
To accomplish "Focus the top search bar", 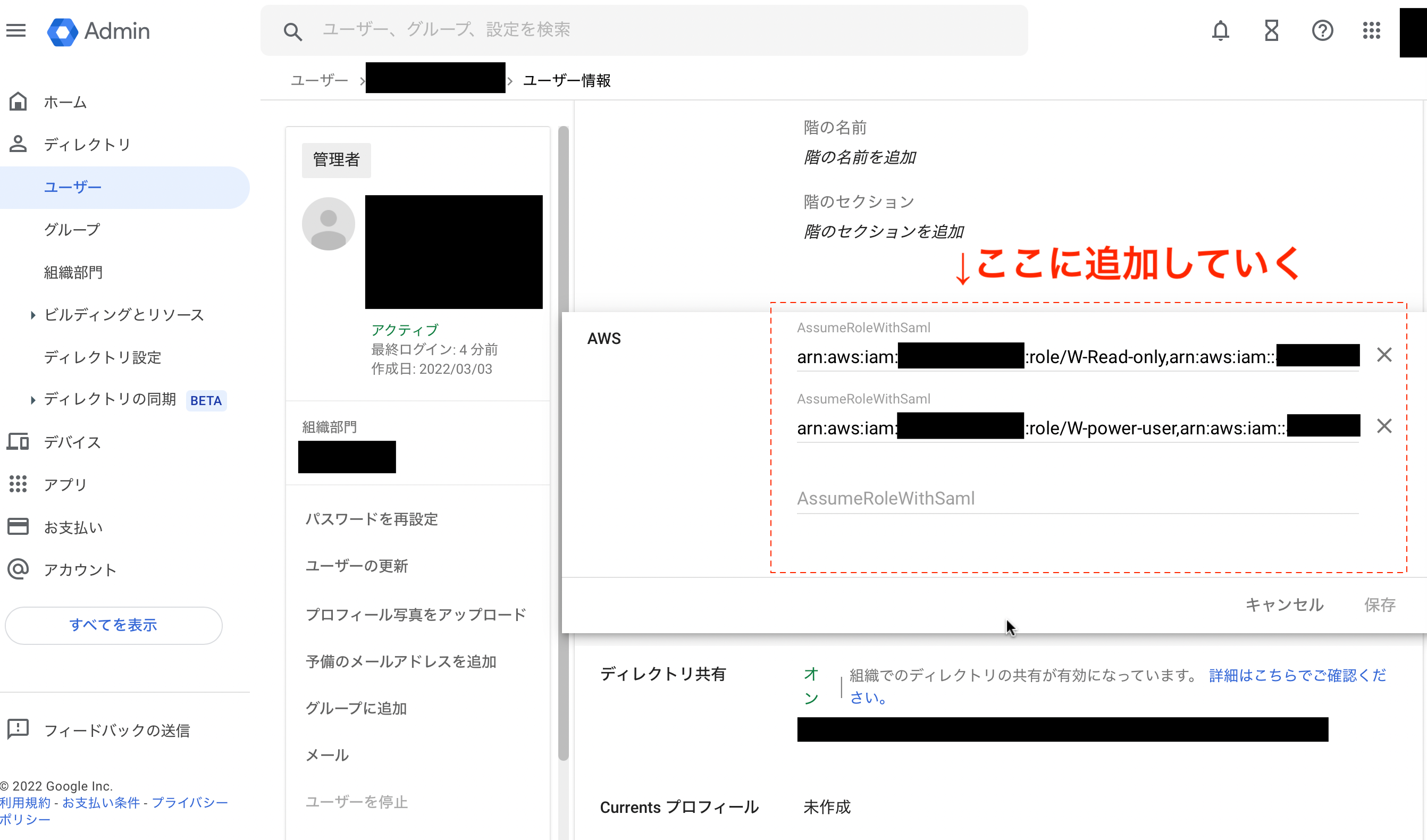I will click(x=644, y=30).
